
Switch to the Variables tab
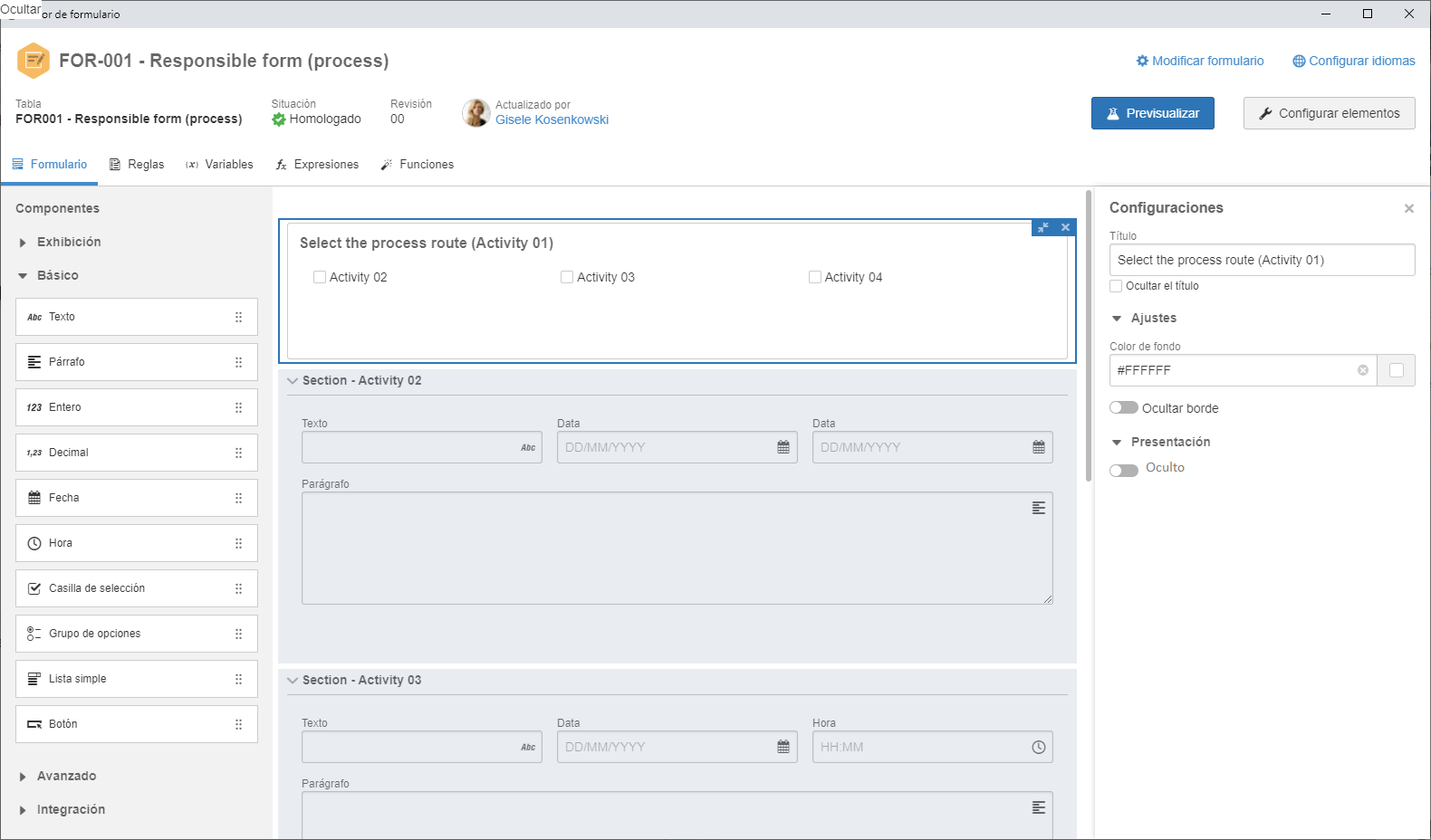(x=220, y=165)
